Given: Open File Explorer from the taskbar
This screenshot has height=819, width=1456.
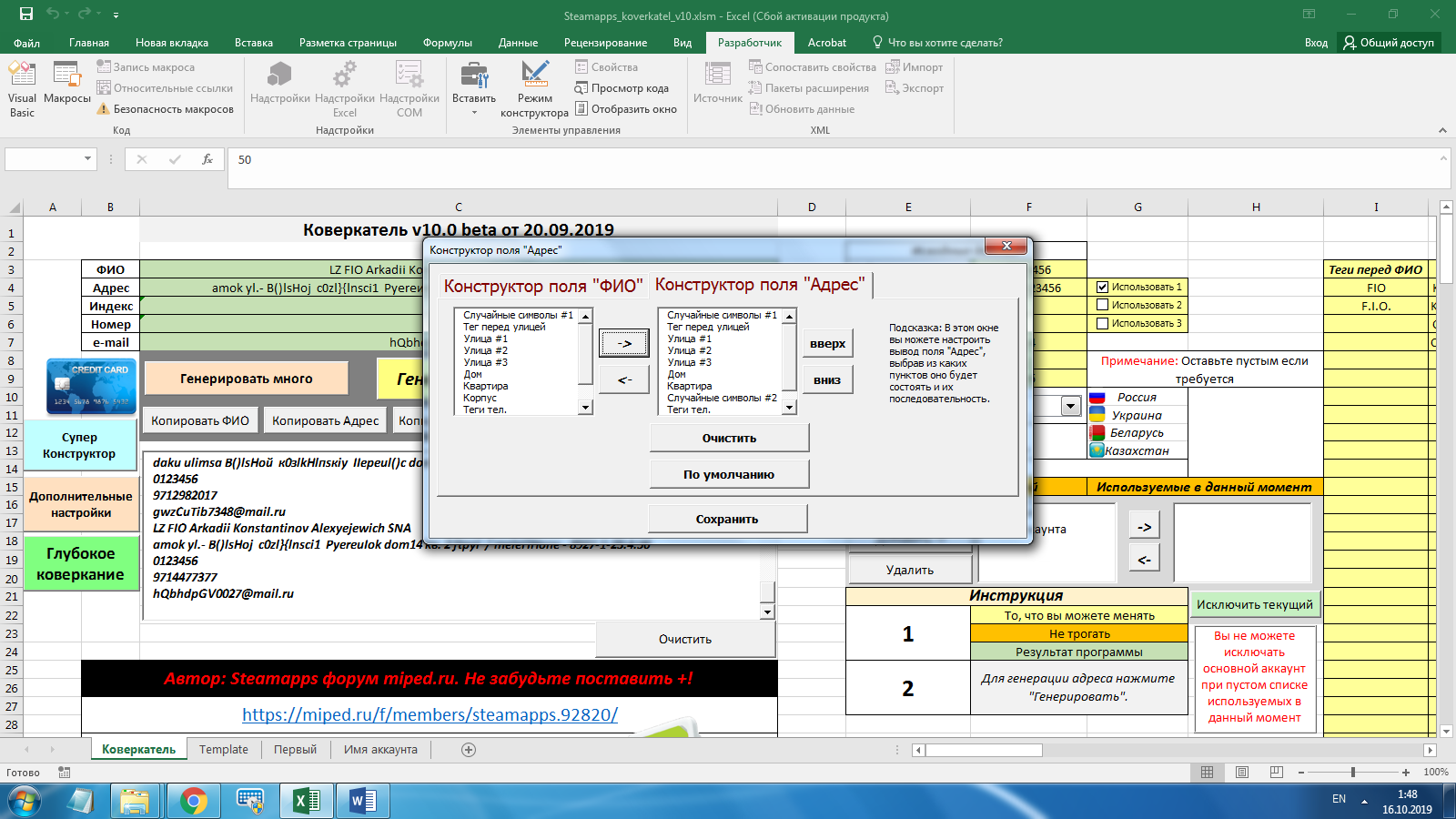Looking at the screenshot, I should [x=135, y=801].
